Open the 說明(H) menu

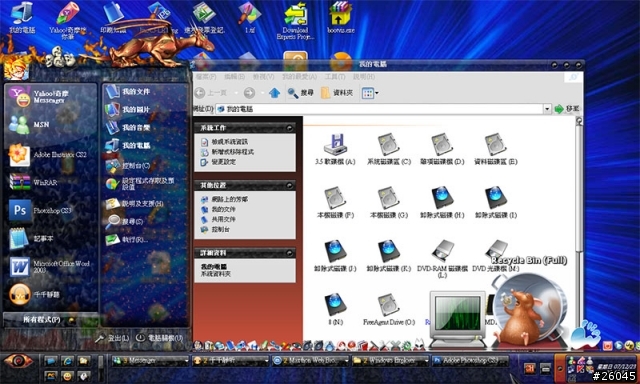(364, 77)
